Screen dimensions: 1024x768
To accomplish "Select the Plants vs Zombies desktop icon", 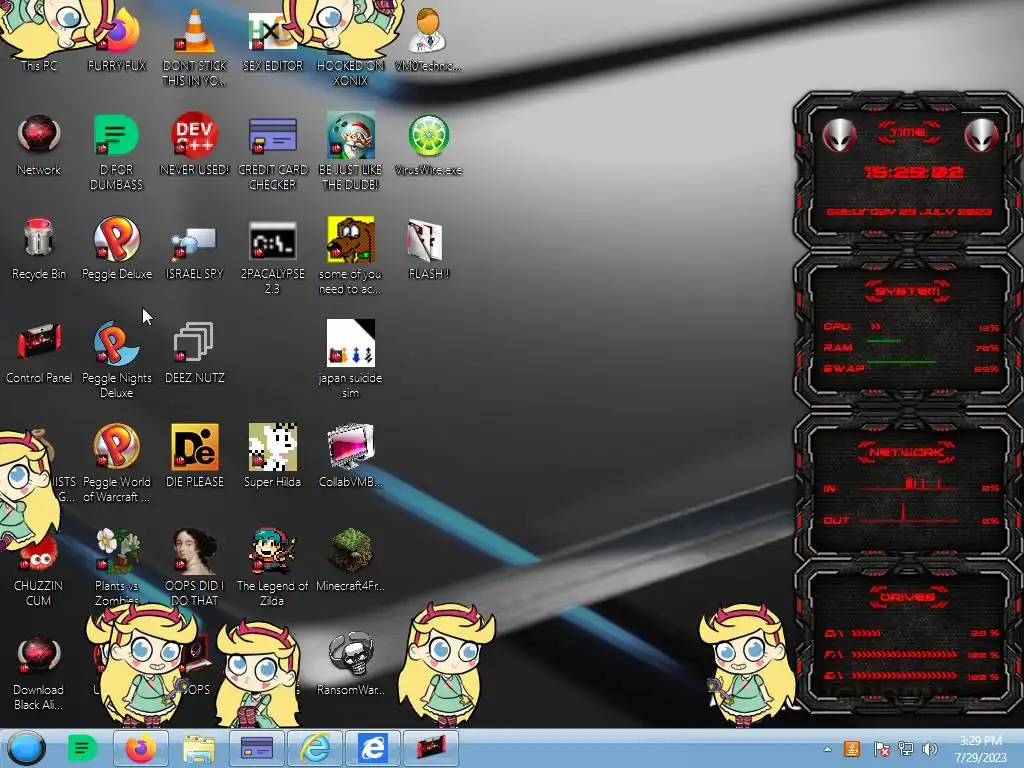I will [x=116, y=567].
